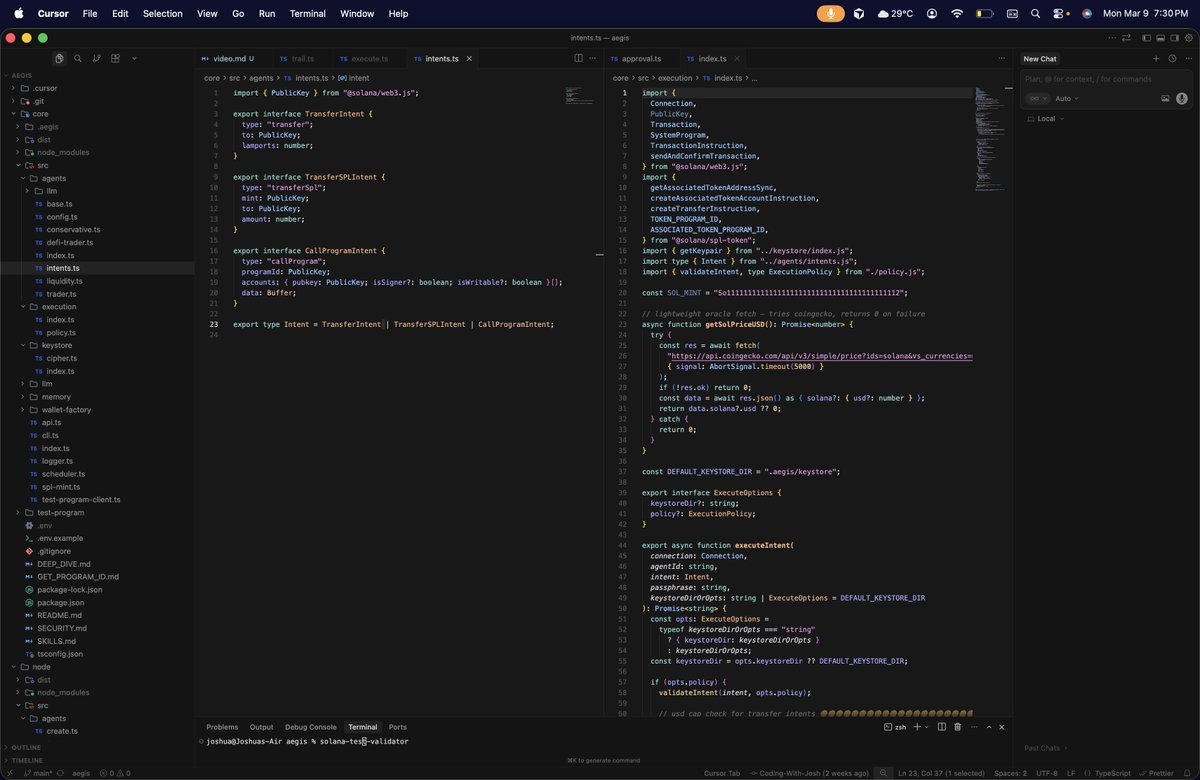Show chat history clock icon
The image size is (1200, 780).
1172,59
